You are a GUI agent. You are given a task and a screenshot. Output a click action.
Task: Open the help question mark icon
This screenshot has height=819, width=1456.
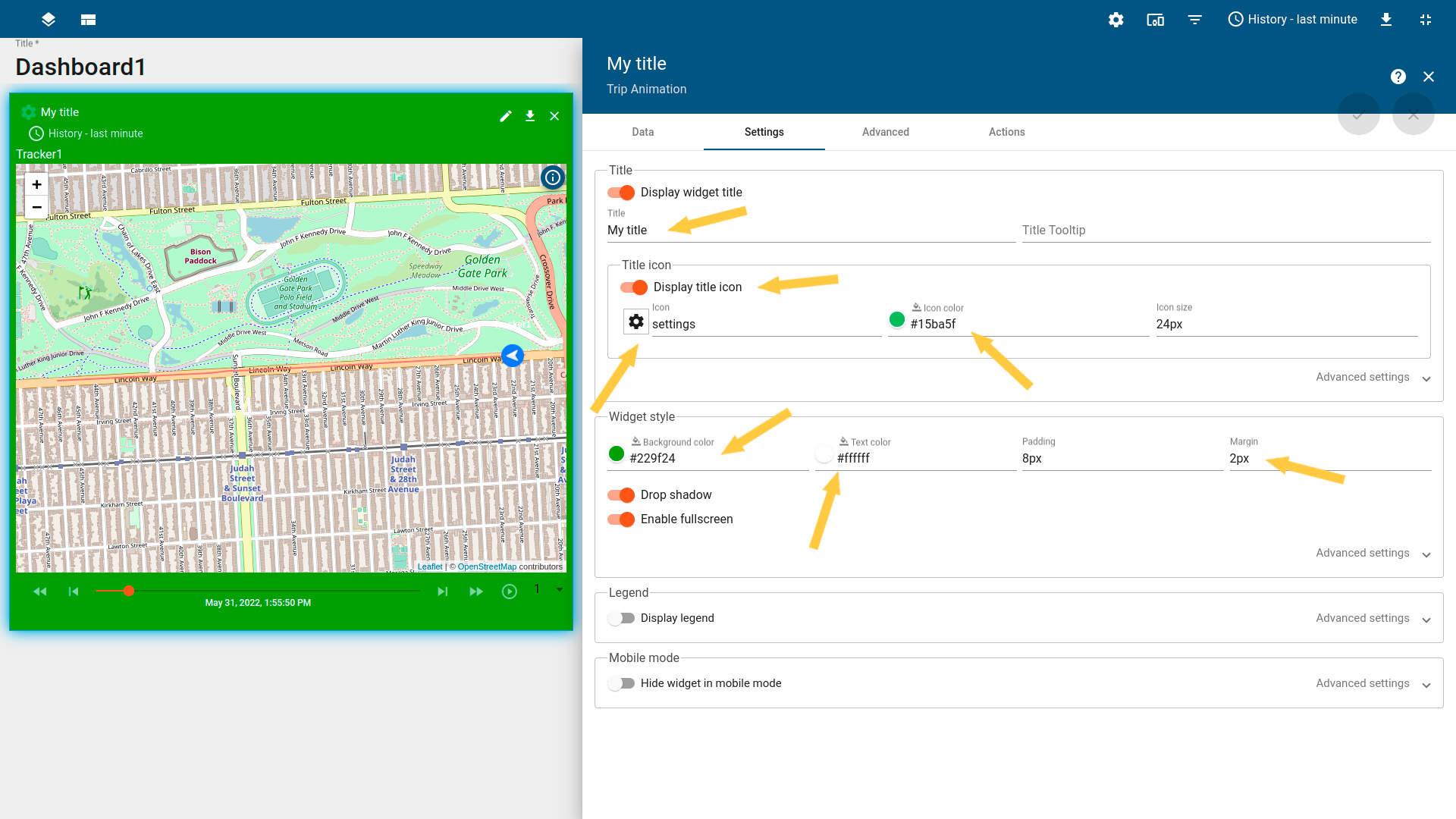1398,77
